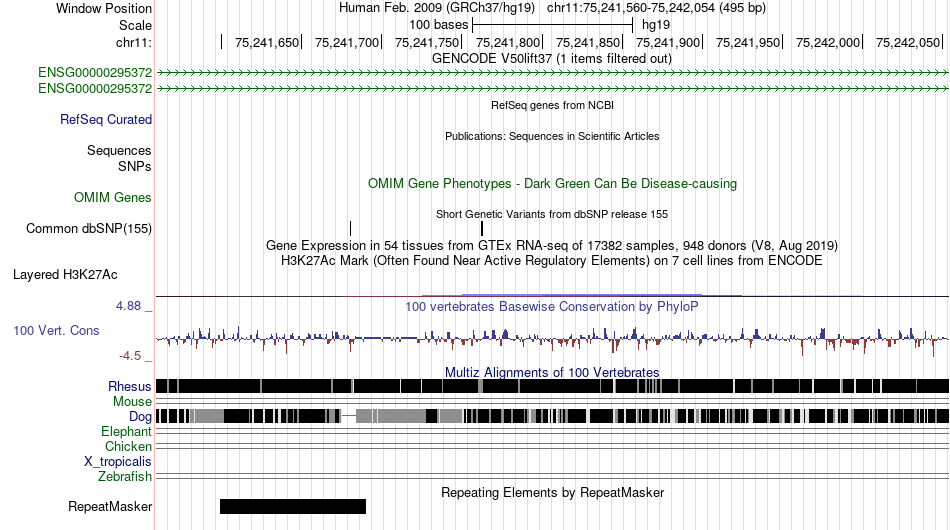The image size is (950, 530).
Task: Select the Chicken alignment row label
Action: pos(128,446)
